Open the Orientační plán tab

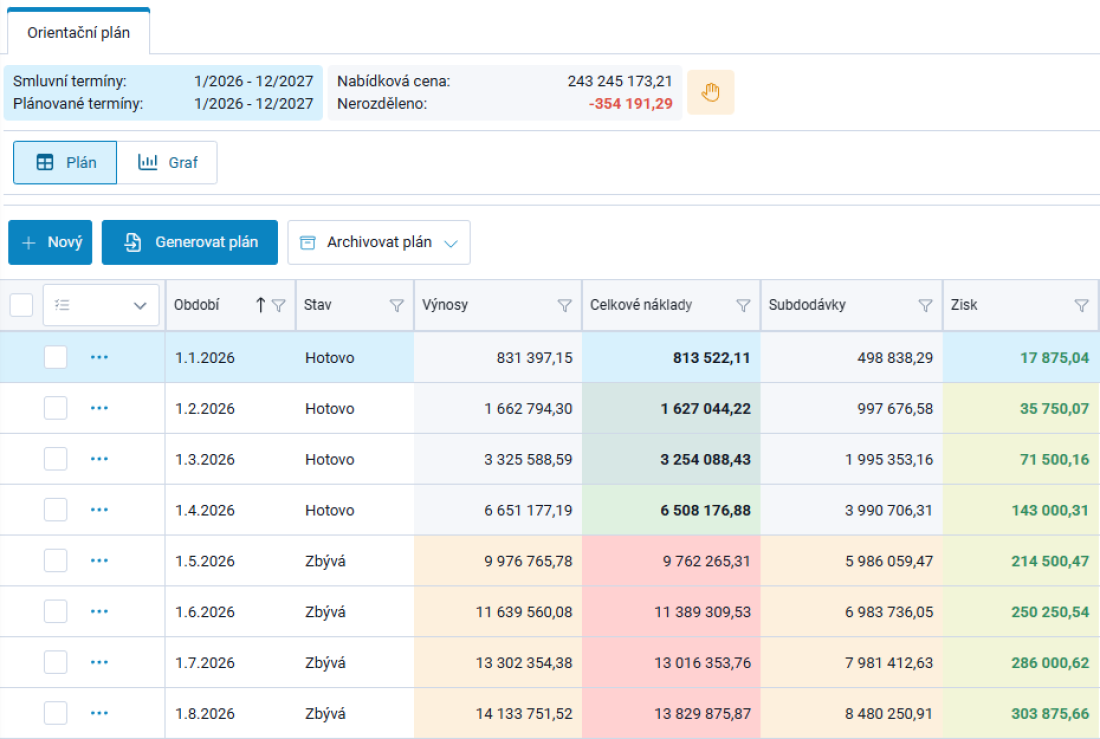79,32
